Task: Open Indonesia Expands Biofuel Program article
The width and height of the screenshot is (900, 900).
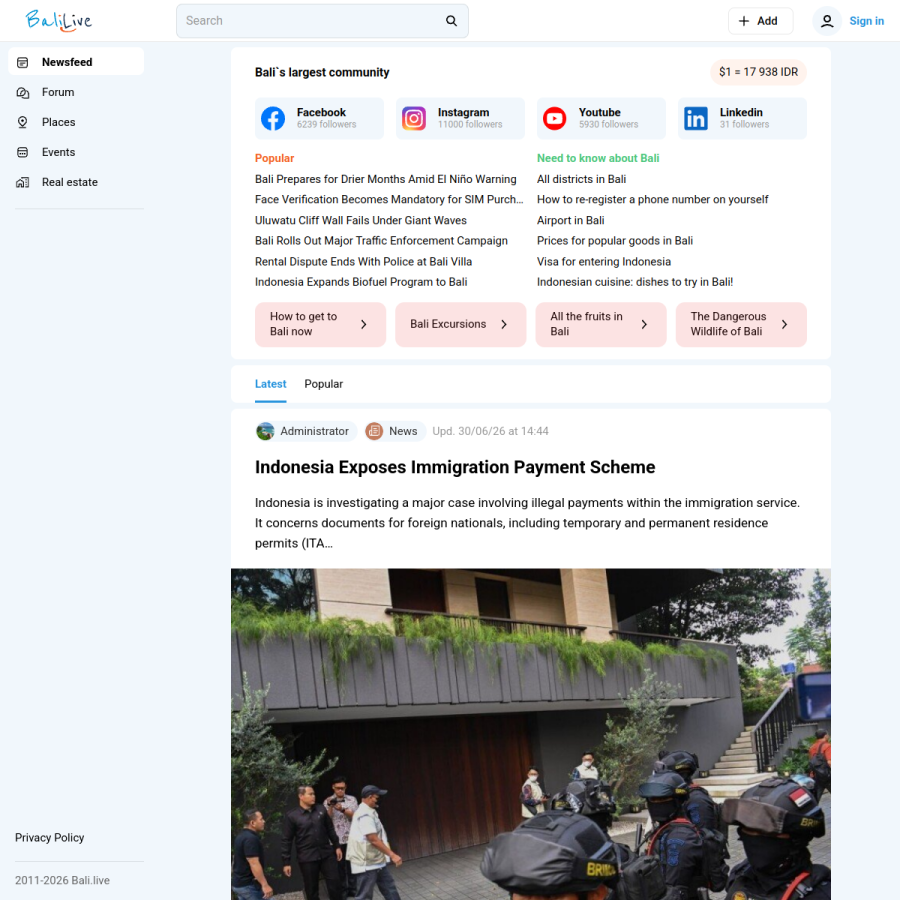Action: 361,282
